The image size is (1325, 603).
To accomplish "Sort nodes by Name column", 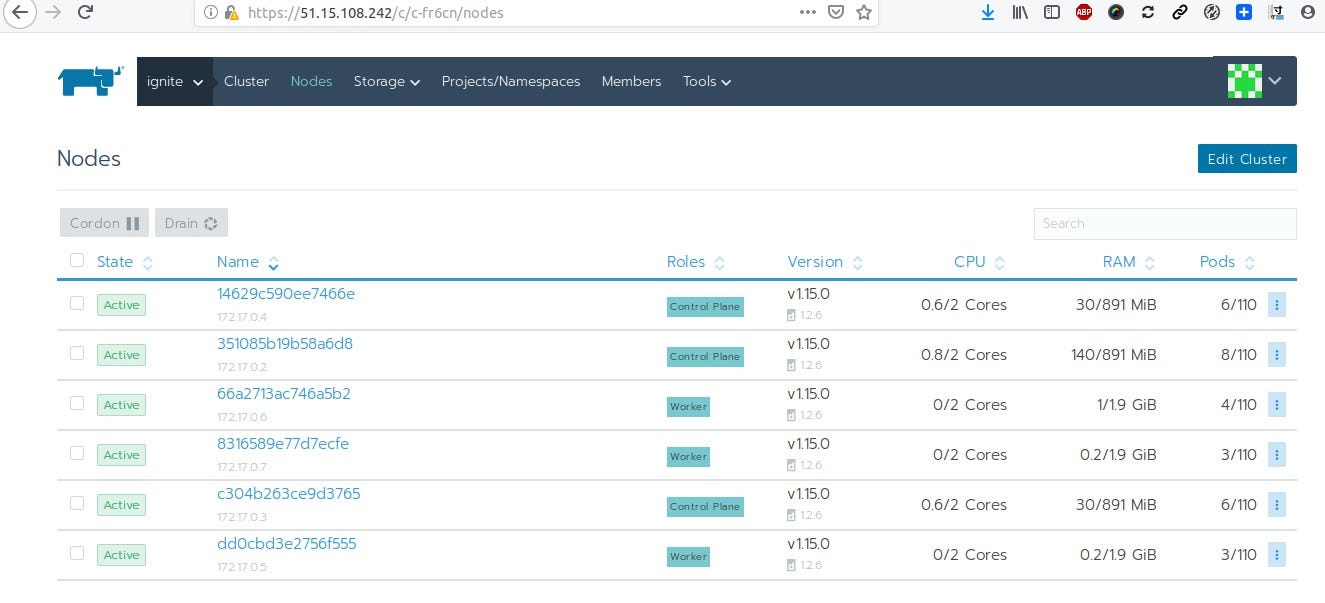I will tap(248, 262).
